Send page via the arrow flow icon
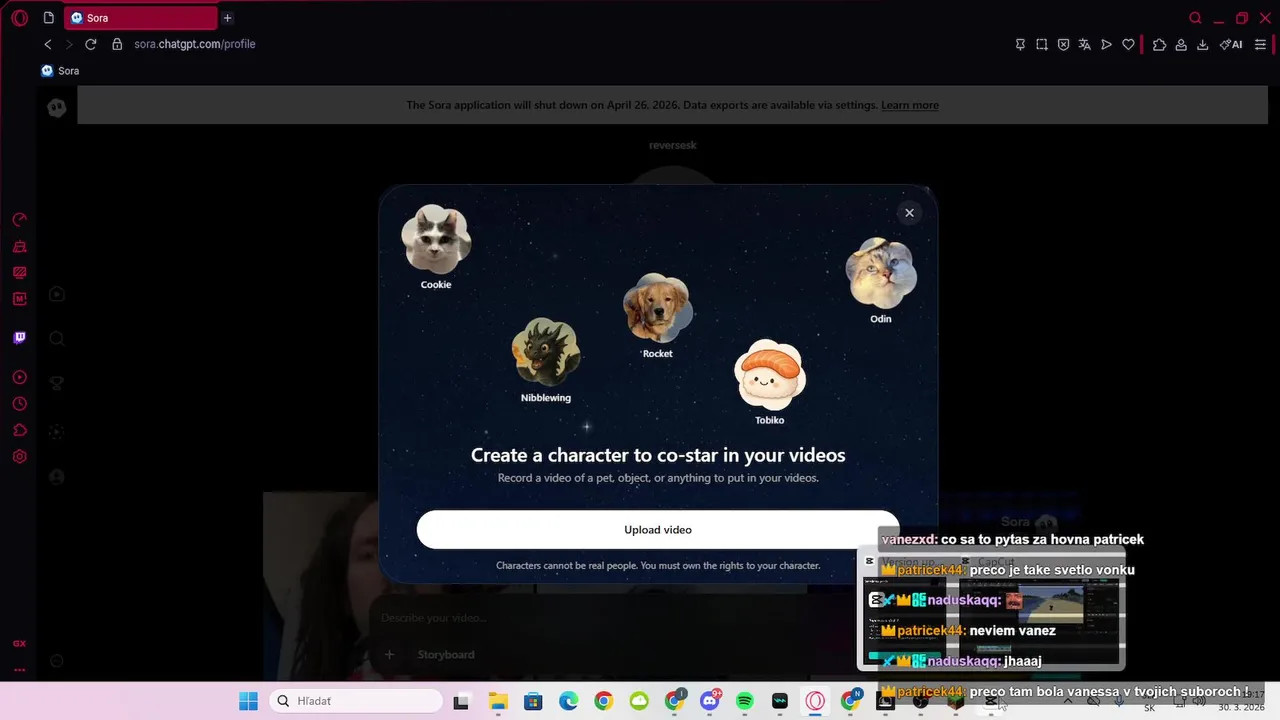 coord(1106,44)
